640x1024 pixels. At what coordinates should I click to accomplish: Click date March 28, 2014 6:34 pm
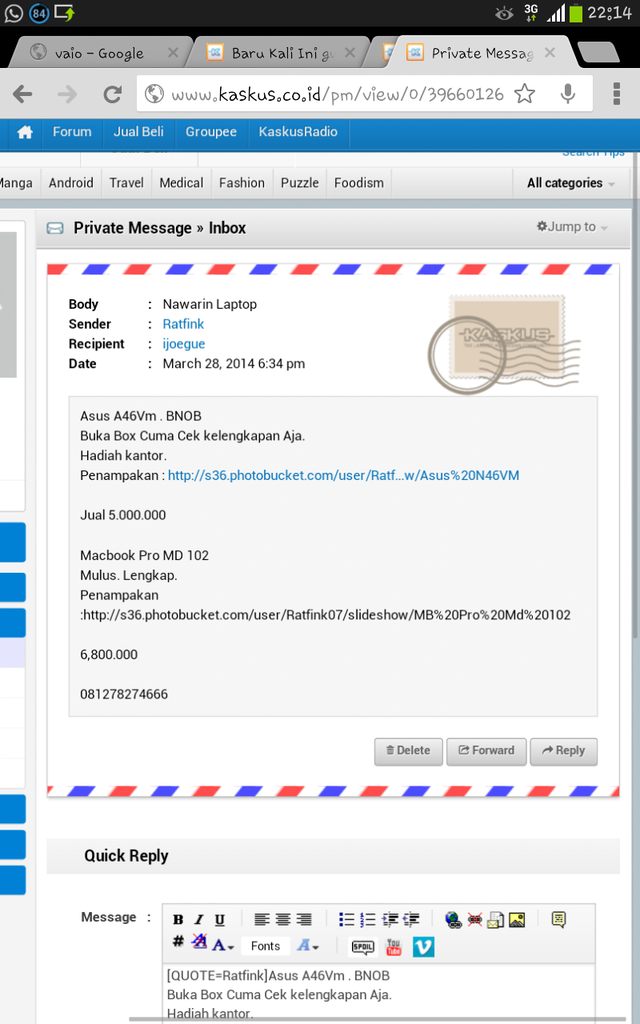pyautogui.click(x=234, y=364)
